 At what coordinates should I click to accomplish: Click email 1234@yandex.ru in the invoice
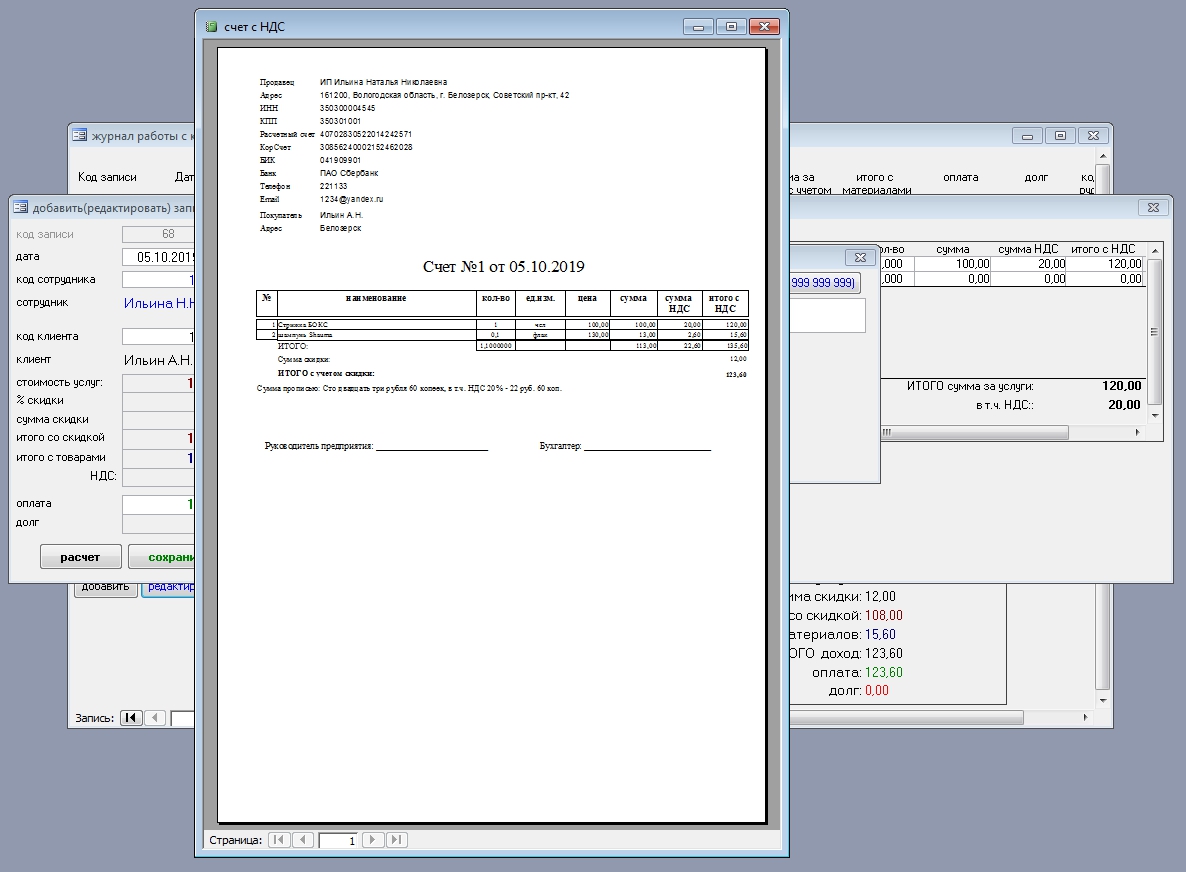point(352,200)
